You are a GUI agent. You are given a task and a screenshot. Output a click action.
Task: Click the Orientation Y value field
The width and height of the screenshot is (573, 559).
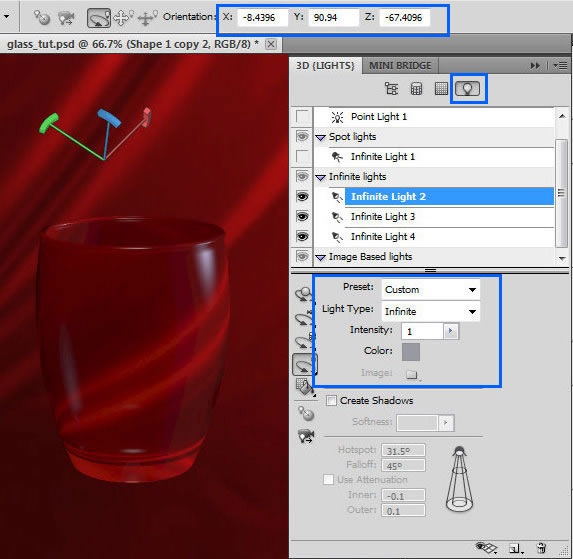pyautogui.click(x=333, y=18)
